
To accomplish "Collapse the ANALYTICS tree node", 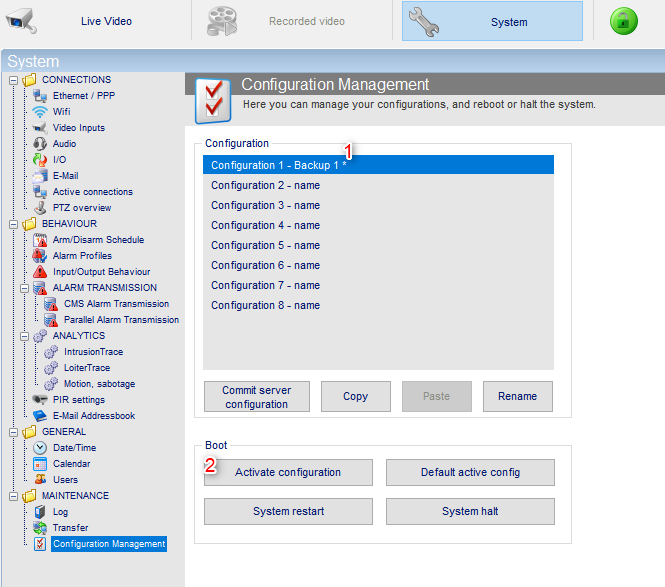I will (25, 336).
